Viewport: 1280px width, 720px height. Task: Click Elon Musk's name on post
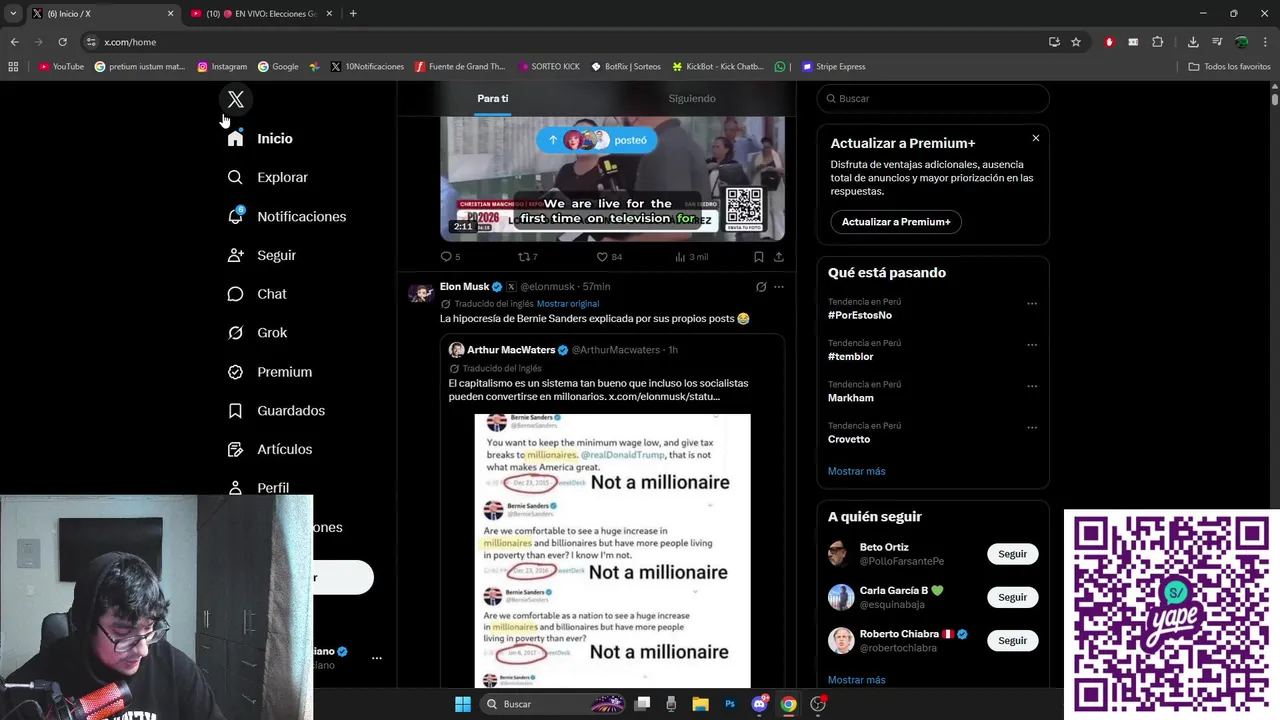coord(464,287)
